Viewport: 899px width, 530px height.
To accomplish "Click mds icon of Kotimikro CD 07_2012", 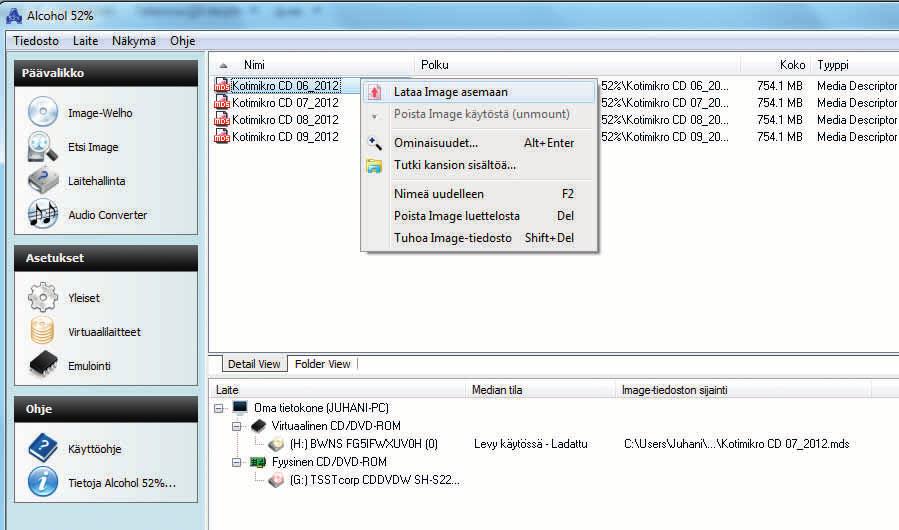I will coord(221,103).
